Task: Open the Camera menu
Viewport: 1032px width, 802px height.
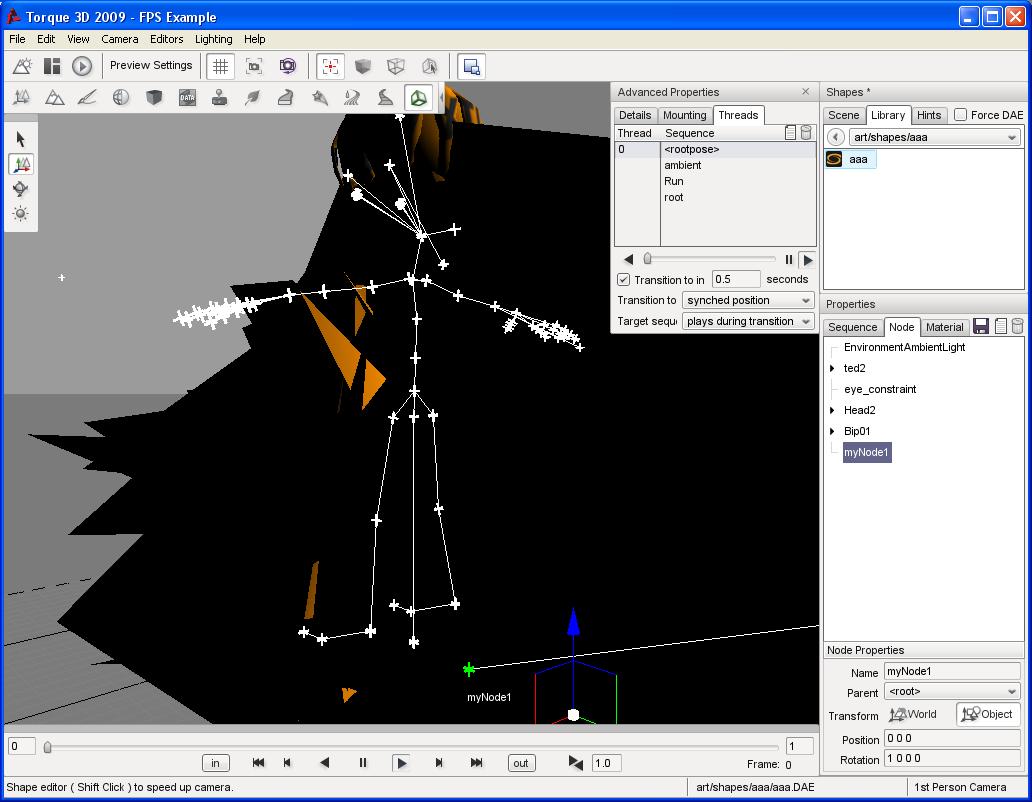Action: [x=120, y=39]
